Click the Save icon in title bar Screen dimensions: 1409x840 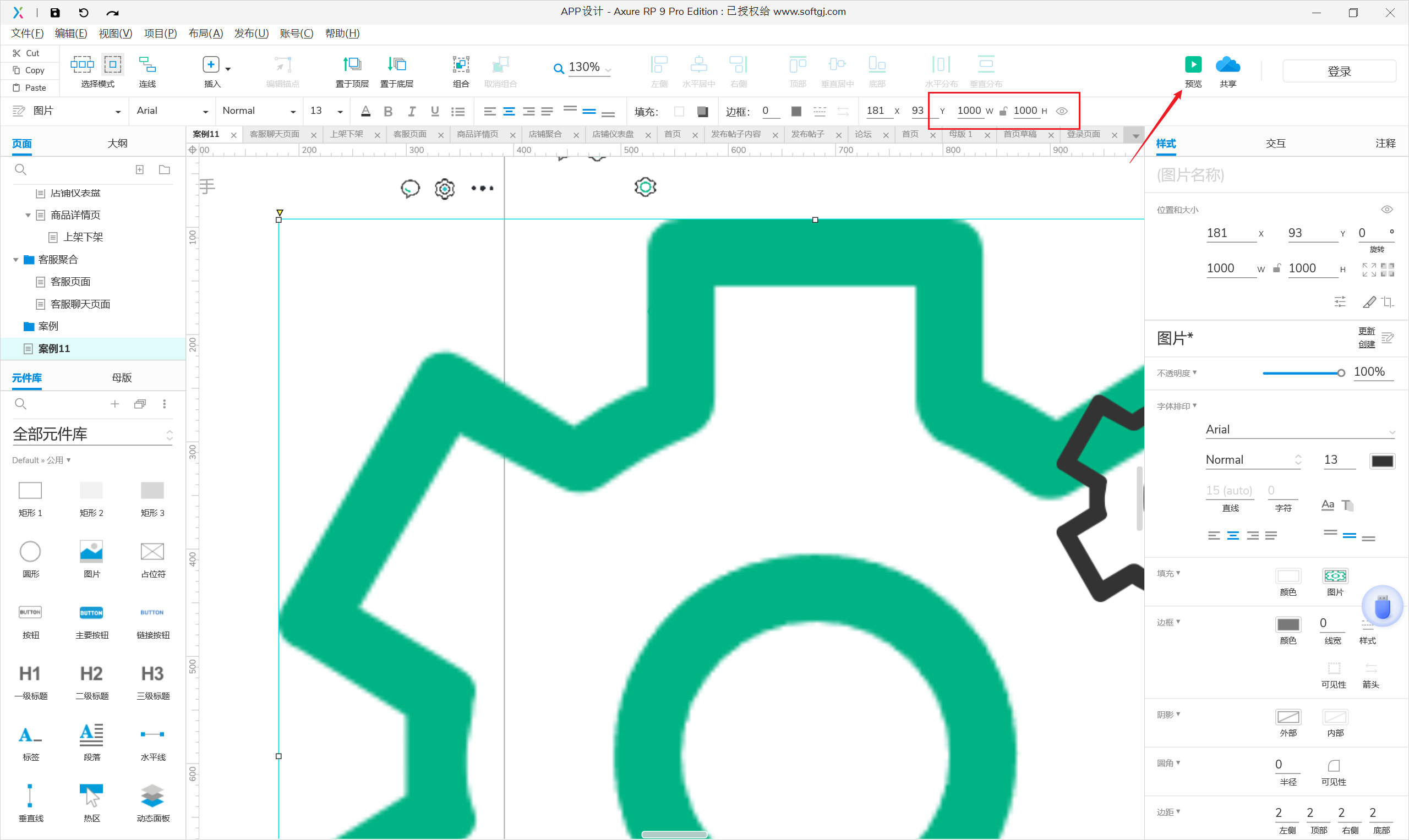55,13
